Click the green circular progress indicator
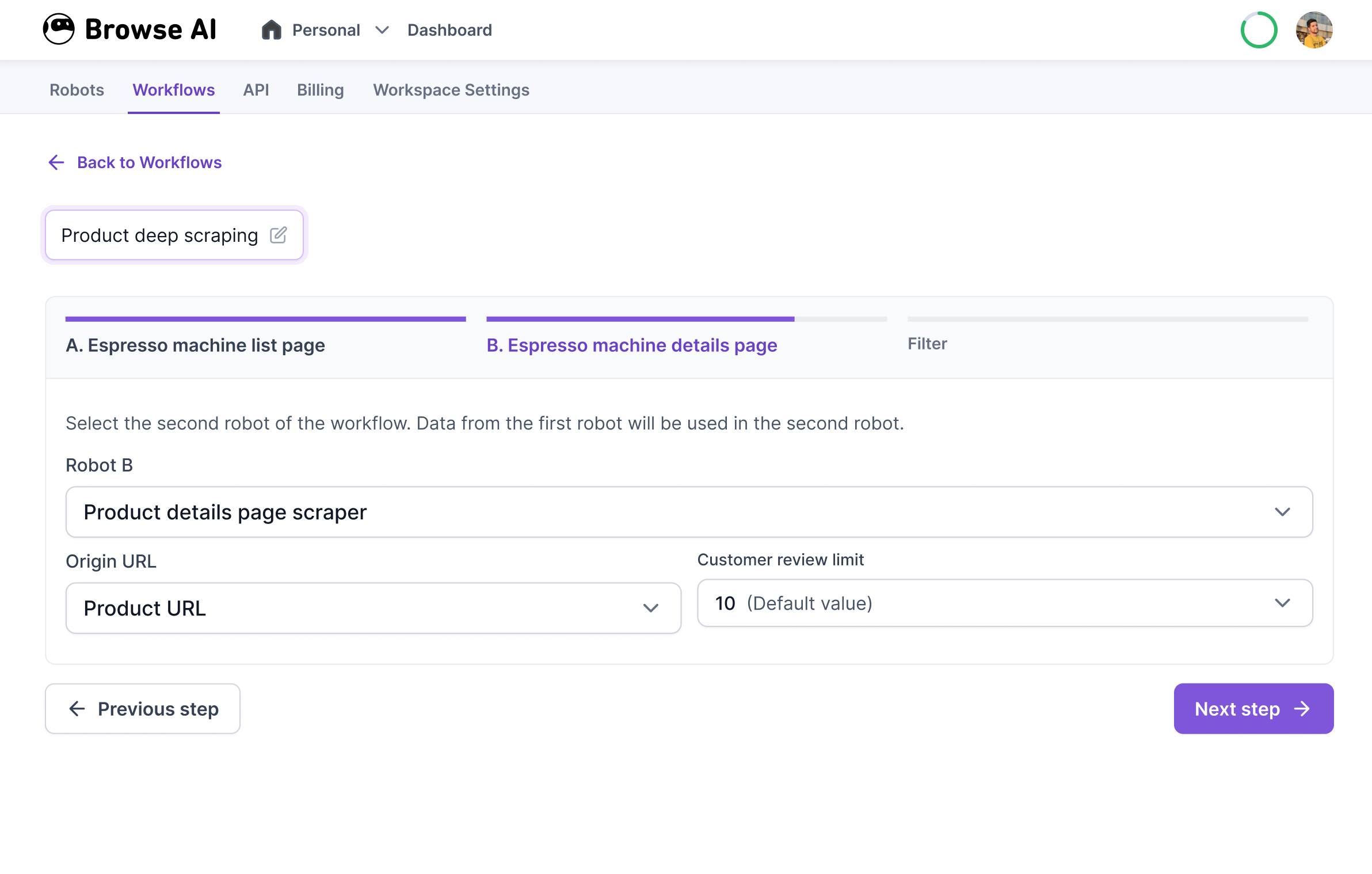 (x=1259, y=30)
